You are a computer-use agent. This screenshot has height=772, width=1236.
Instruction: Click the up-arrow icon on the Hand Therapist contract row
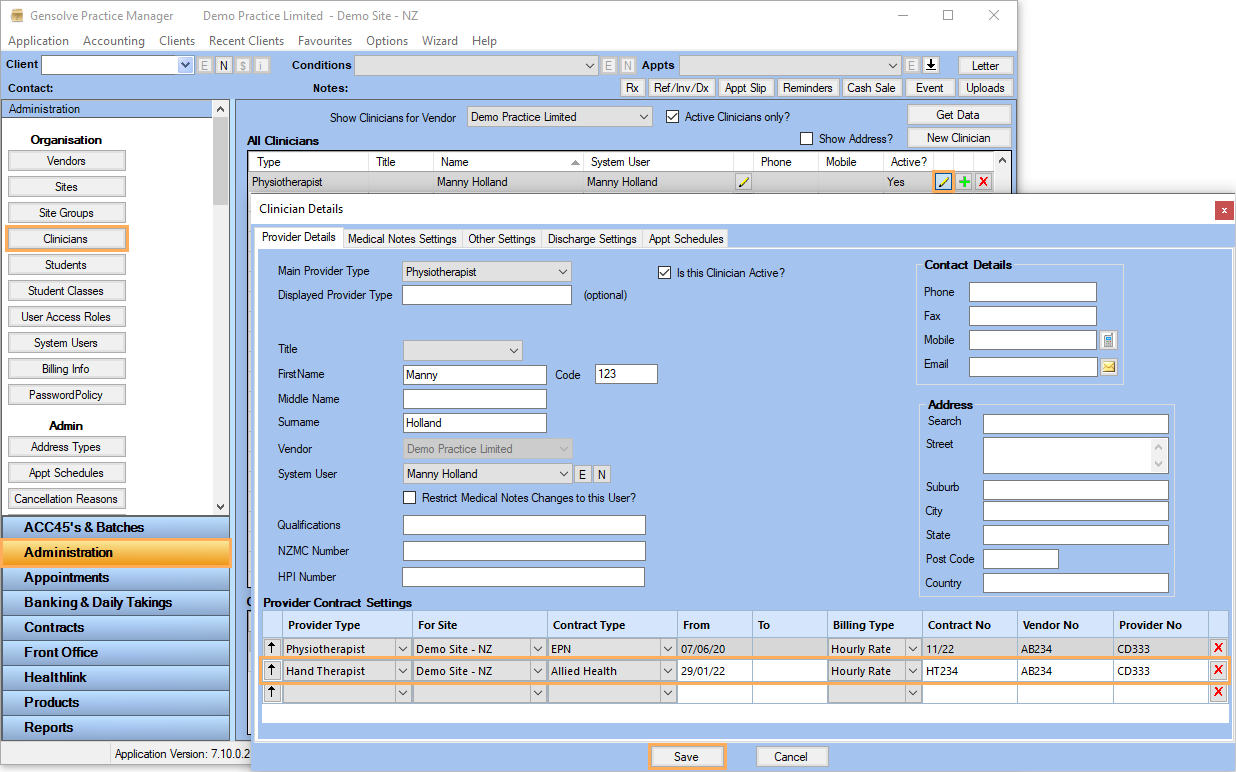(270, 670)
